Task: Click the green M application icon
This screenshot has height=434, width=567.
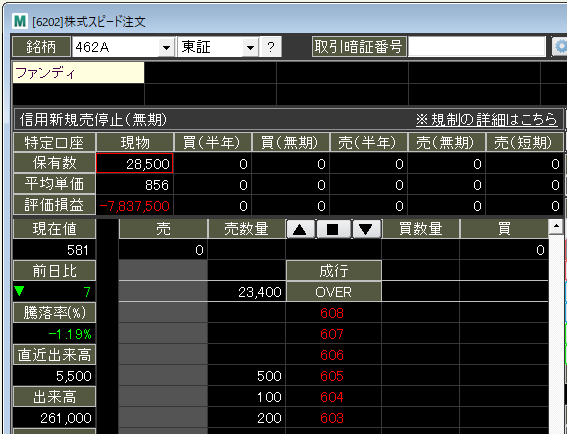Action: (x=20, y=22)
